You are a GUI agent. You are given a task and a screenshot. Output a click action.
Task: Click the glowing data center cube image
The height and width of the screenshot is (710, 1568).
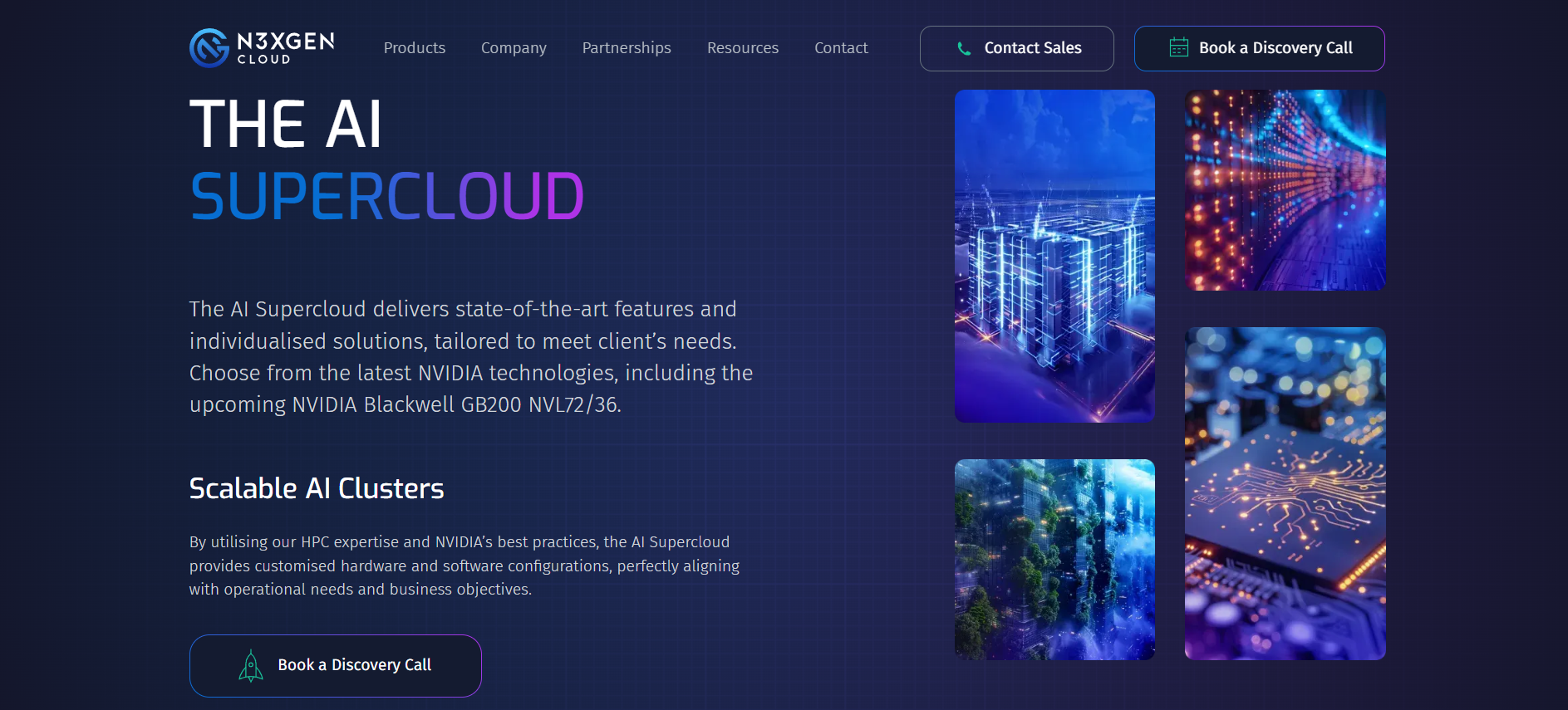click(x=1054, y=256)
